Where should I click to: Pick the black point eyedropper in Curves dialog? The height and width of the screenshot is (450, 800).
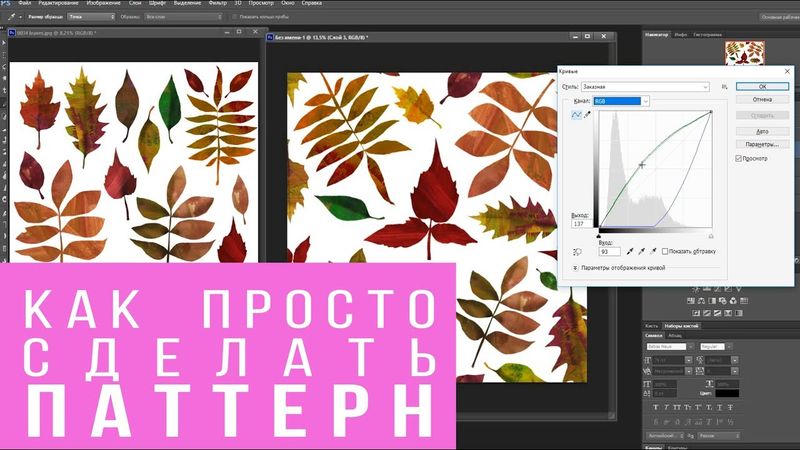point(630,251)
